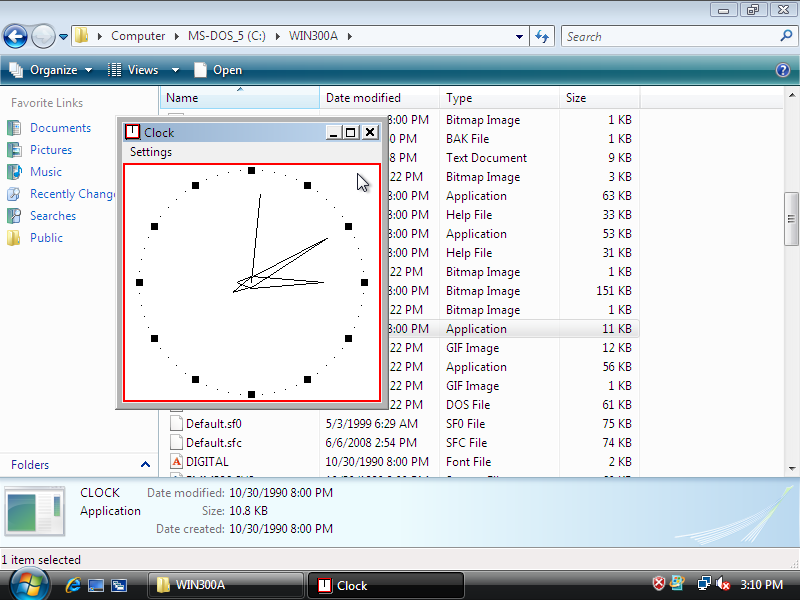Click the file list vertical scrollbar
800x600 pixels.
[792, 220]
